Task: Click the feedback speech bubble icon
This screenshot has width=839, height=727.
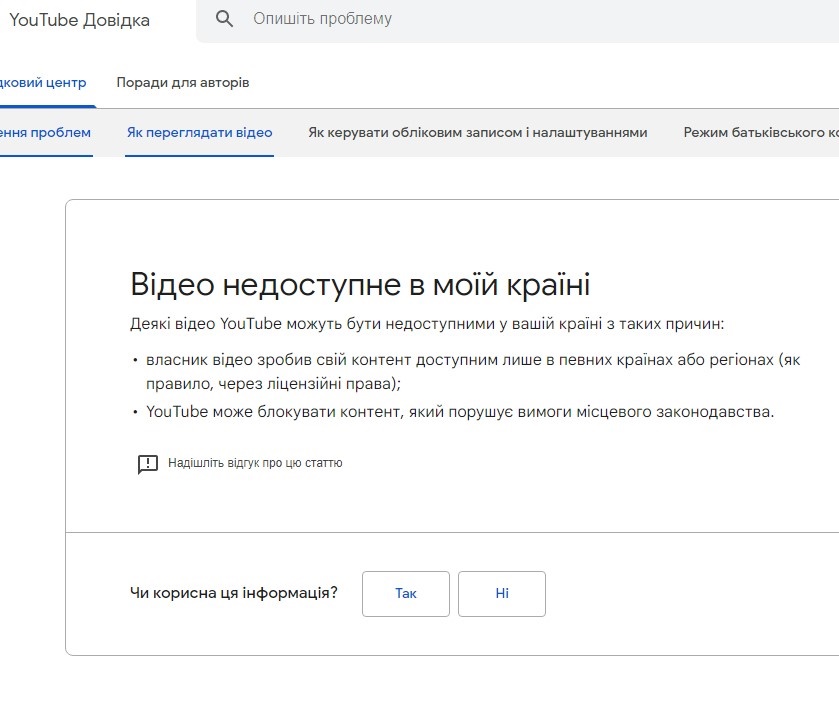Action: [148, 464]
